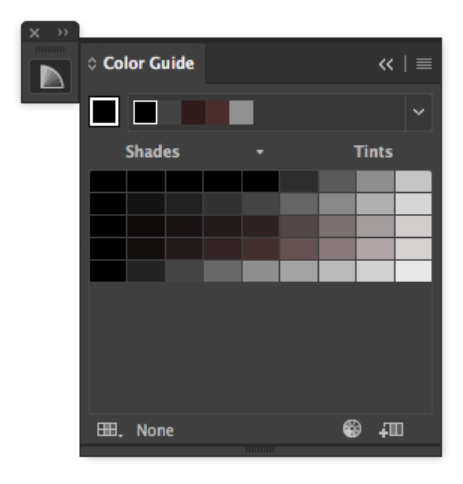463x484 pixels.
Task: Open the Color Guide panel flyout menu
Action: 424,64
